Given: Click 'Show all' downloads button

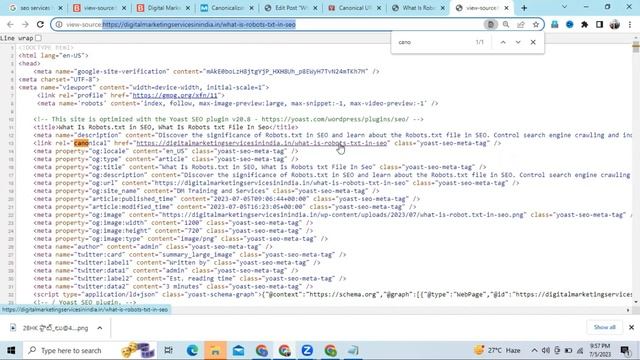Looking at the screenshot, I should 604,327.
